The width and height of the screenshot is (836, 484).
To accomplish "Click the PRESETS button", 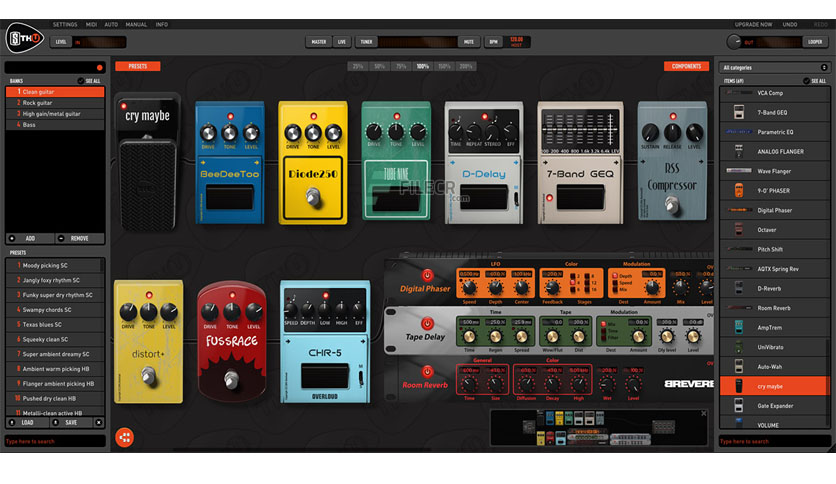I will click(x=138, y=66).
